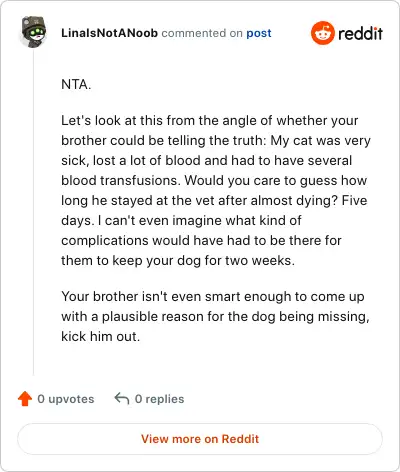This screenshot has width=400, height=472.
Task: Click the line starting "Let's look at this"
Action: pos(210,120)
